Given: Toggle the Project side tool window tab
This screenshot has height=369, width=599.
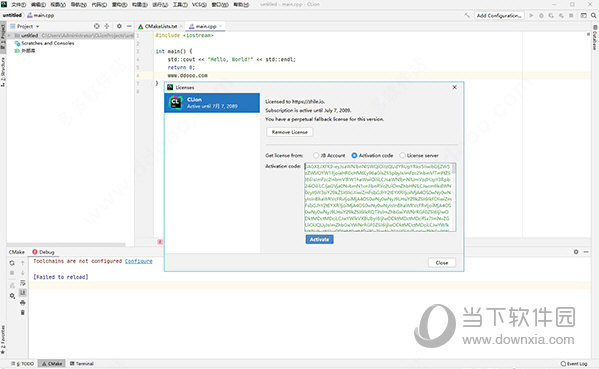Looking at the screenshot, I should [3, 37].
